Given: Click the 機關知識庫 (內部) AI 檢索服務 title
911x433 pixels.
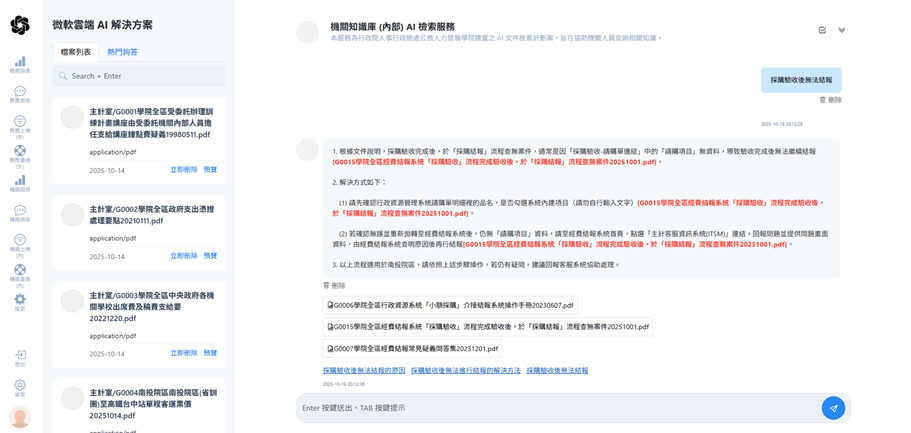Looking at the screenshot, I should pos(392,27).
